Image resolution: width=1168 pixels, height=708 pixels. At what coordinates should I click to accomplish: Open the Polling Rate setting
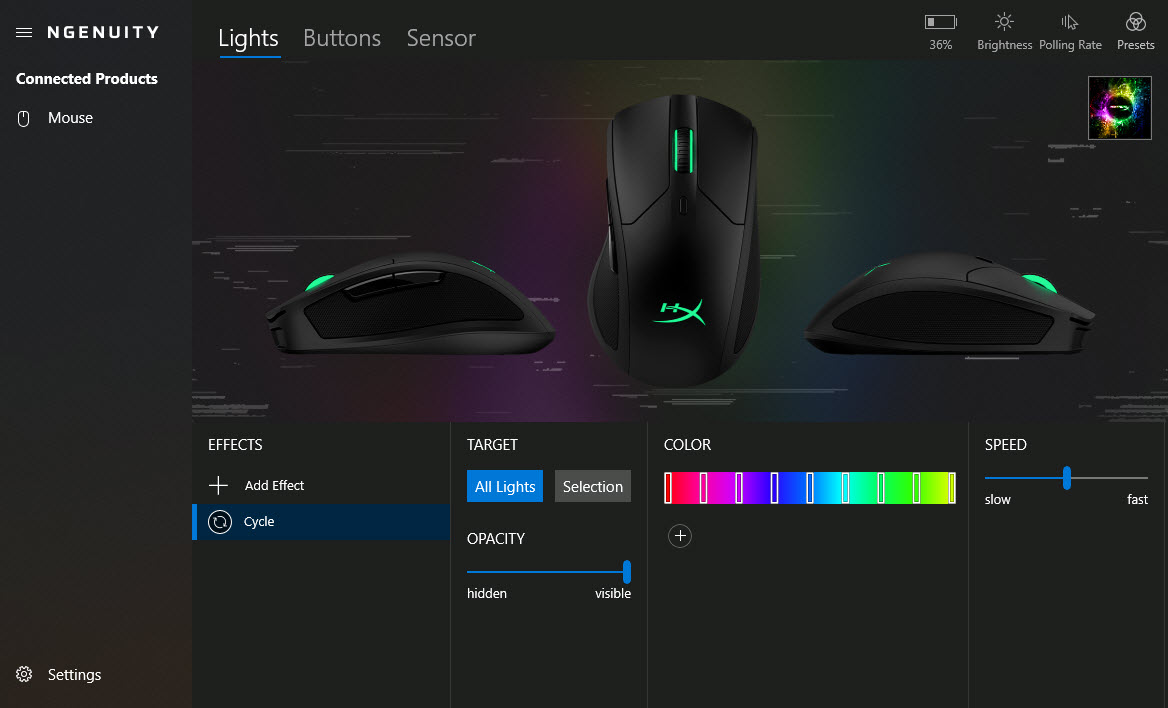[1070, 32]
